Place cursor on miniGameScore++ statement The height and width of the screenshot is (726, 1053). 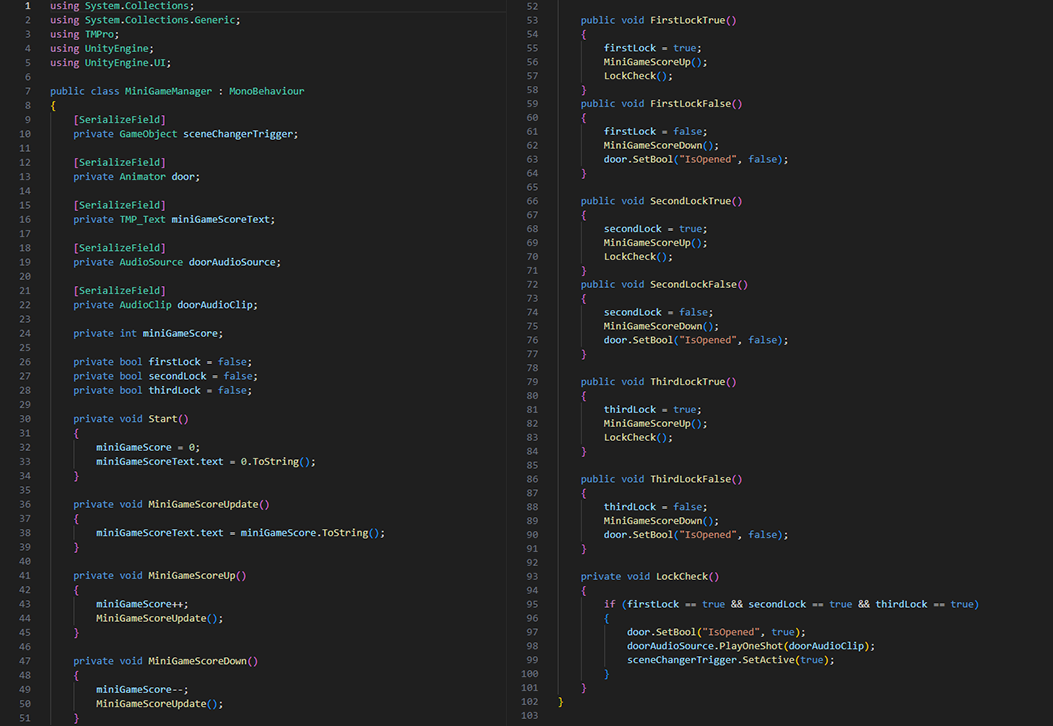[x=142, y=604]
